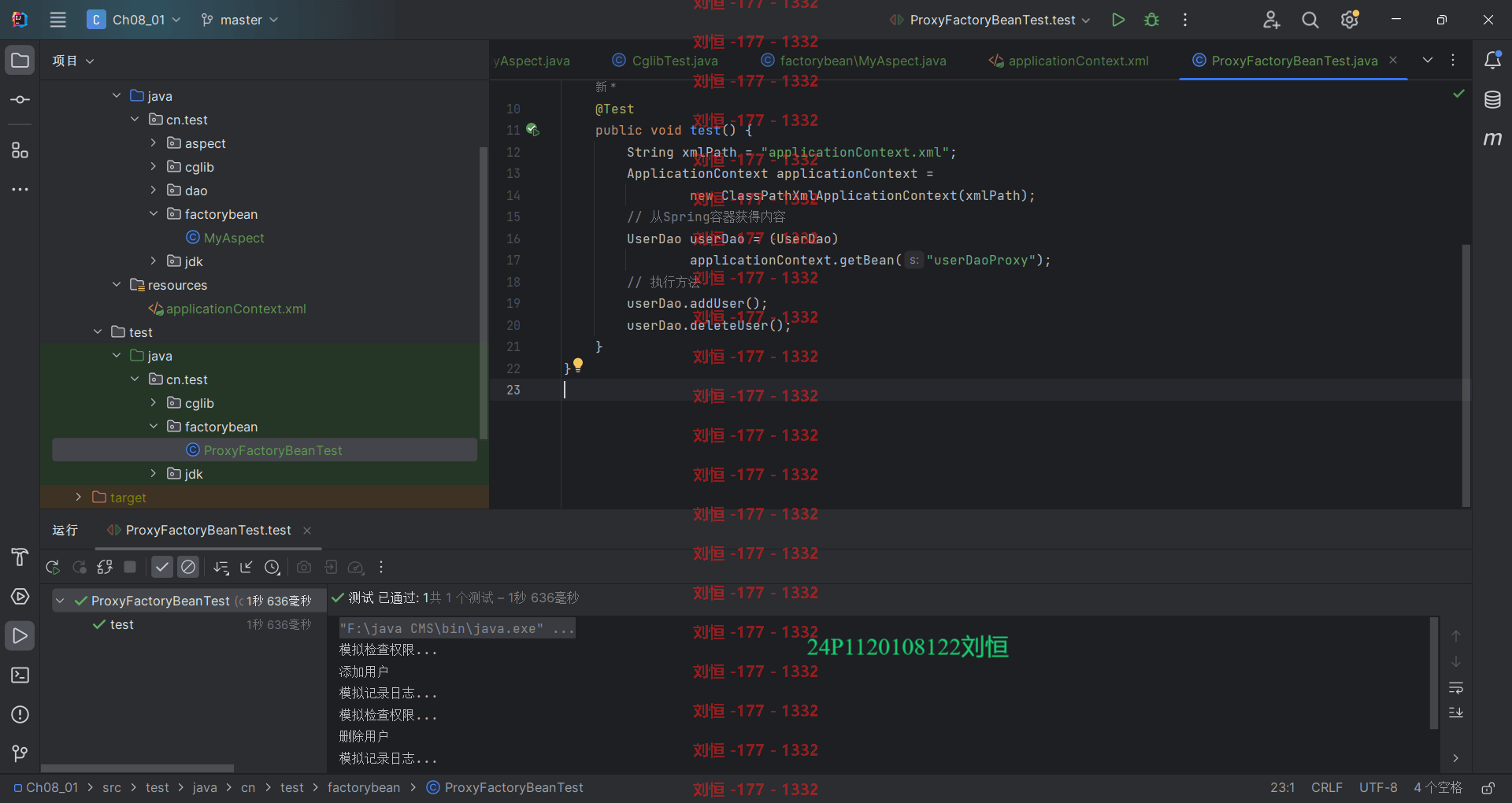The height and width of the screenshot is (803, 1512).
Task: Open the Terminal tool window icon
Action: pyautogui.click(x=20, y=675)
